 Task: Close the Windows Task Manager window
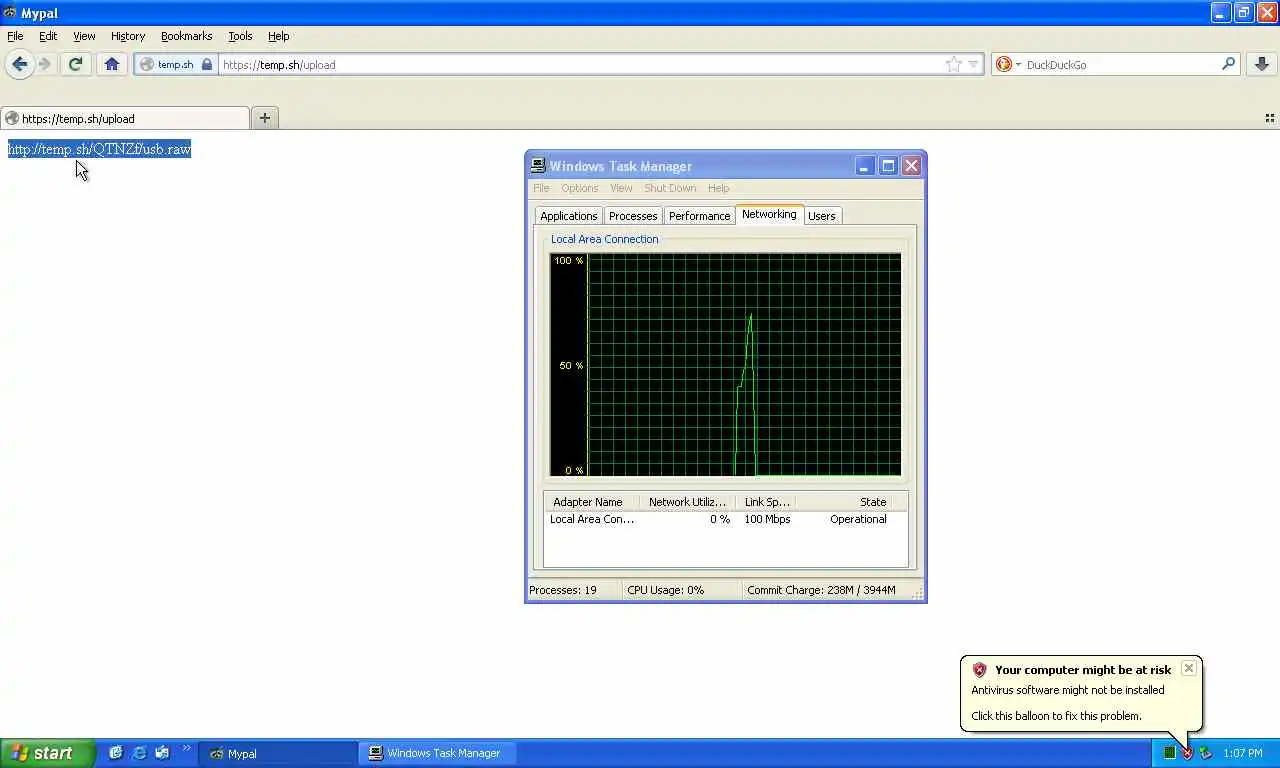coord(911,166)
